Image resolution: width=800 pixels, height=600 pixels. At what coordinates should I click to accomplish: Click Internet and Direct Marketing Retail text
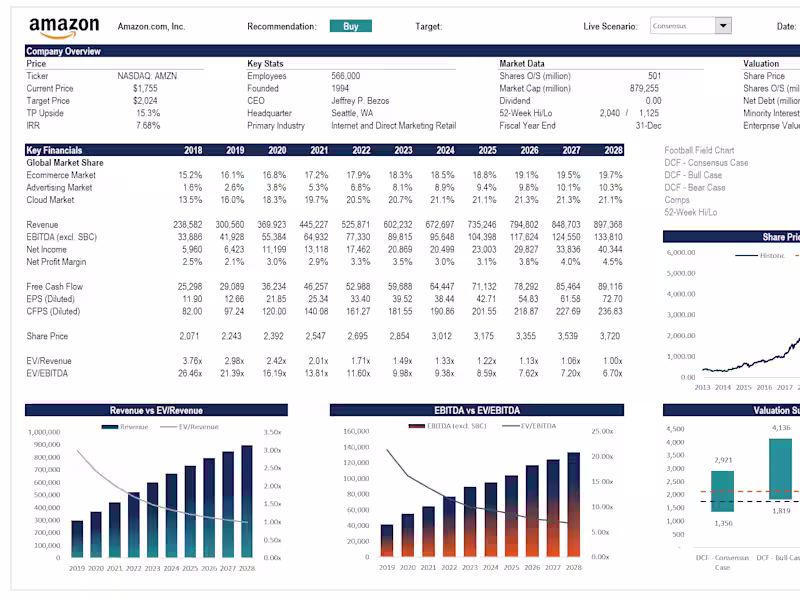393,126
